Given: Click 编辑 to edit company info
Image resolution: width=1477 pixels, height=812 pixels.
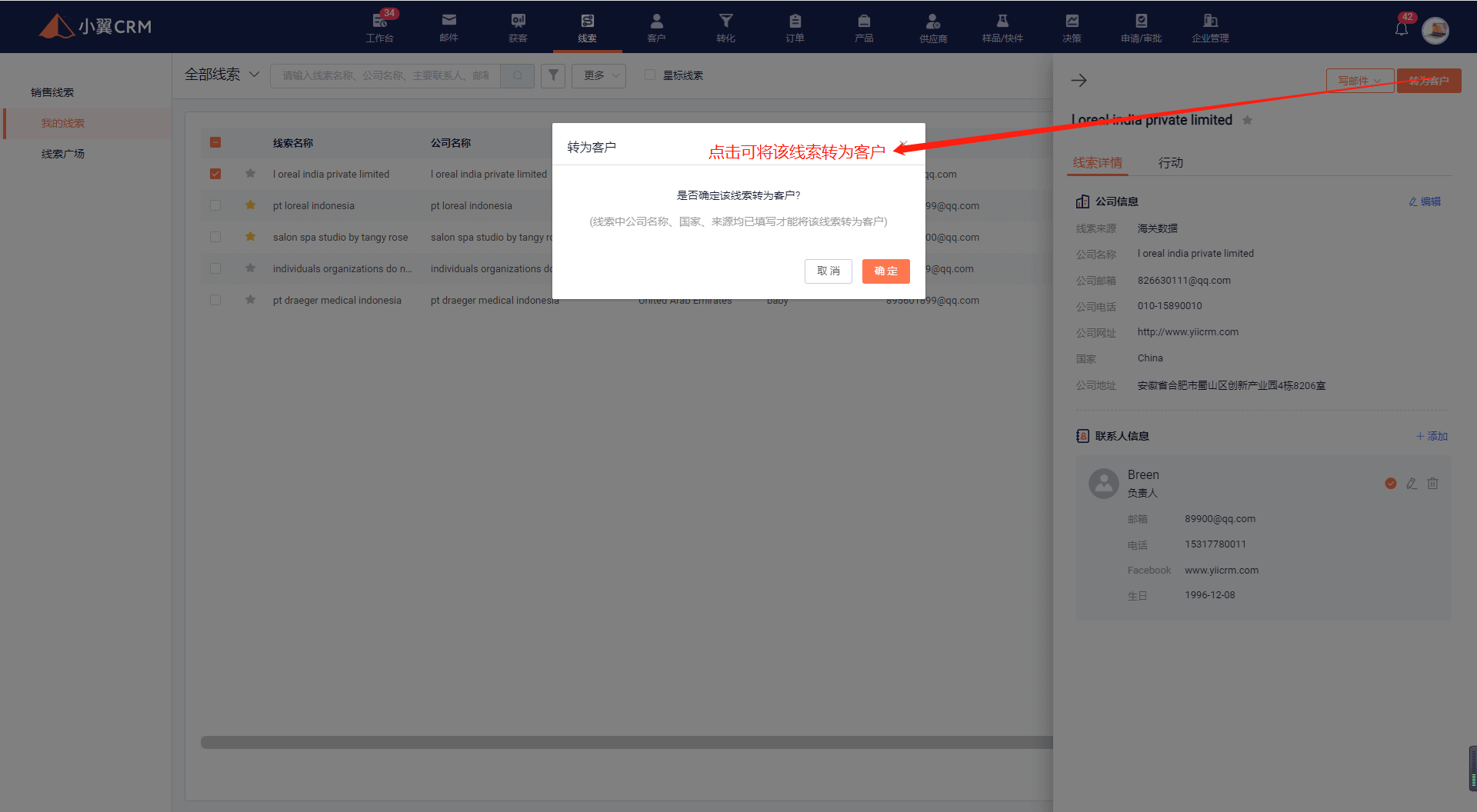Looking at the screenshot, I should [1425, 201].
